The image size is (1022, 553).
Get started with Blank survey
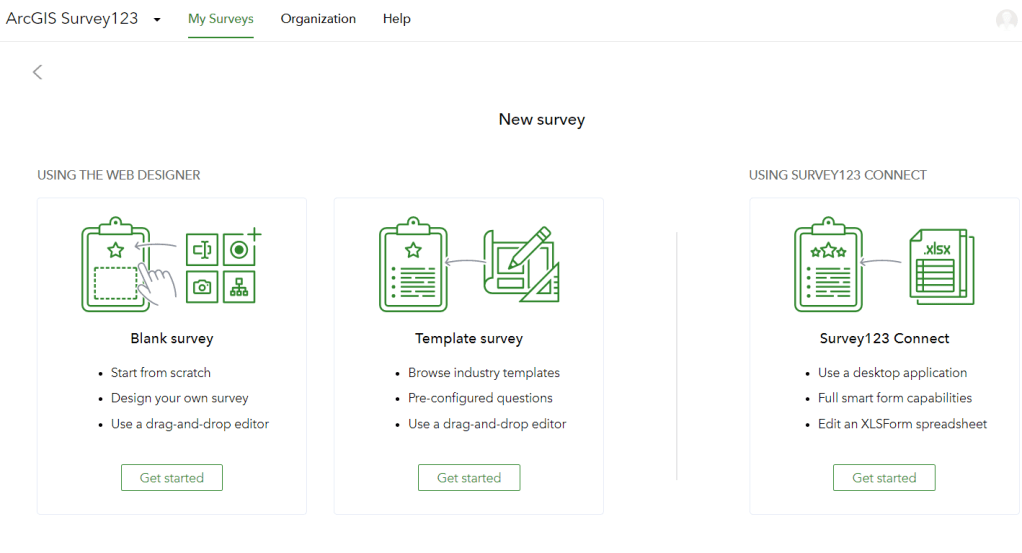(171, 478)
